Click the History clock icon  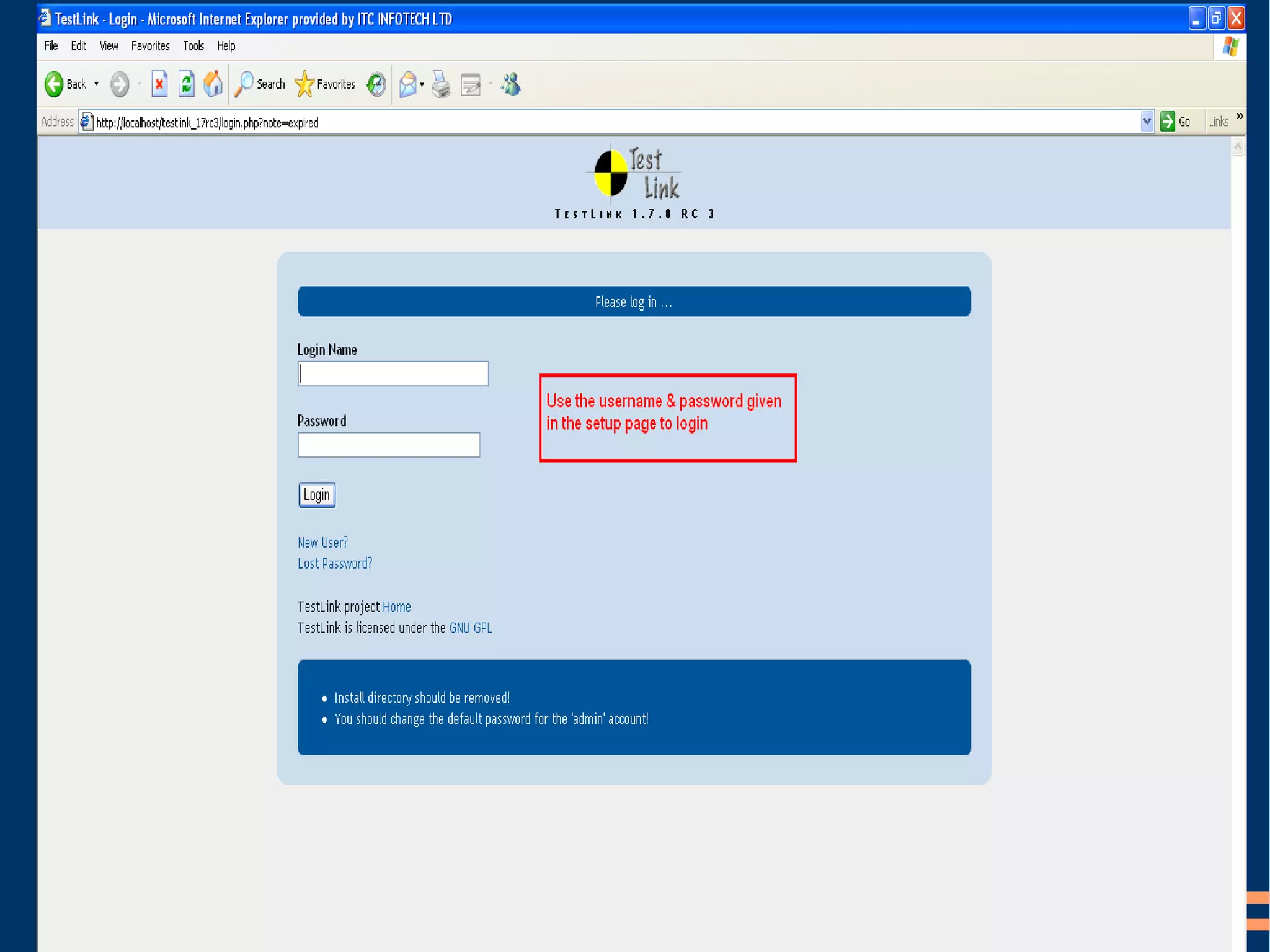376,84
